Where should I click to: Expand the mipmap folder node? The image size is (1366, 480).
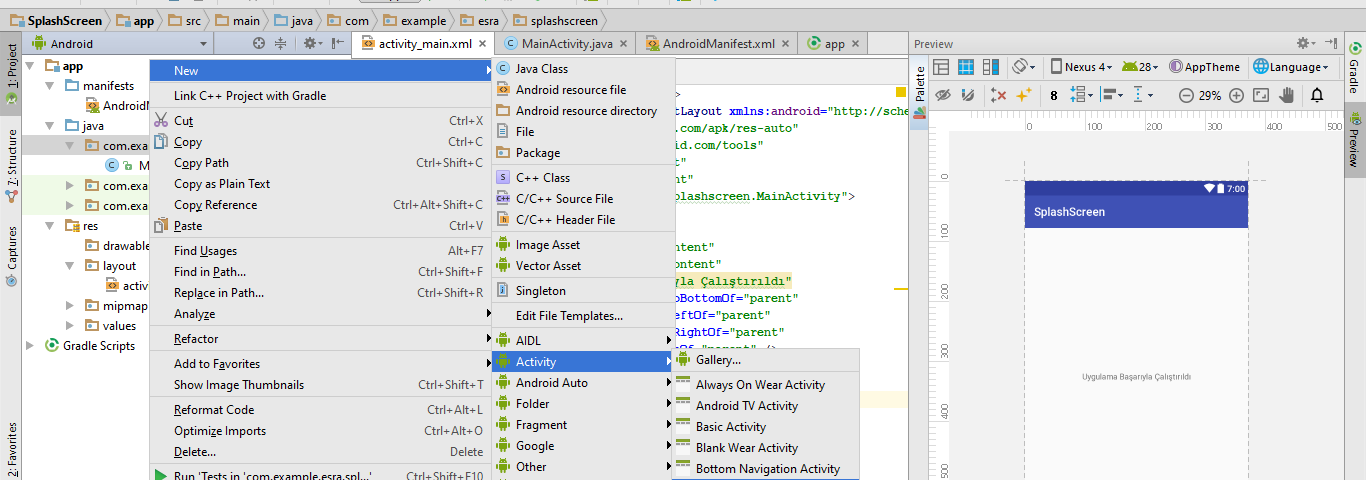point(69,306)
